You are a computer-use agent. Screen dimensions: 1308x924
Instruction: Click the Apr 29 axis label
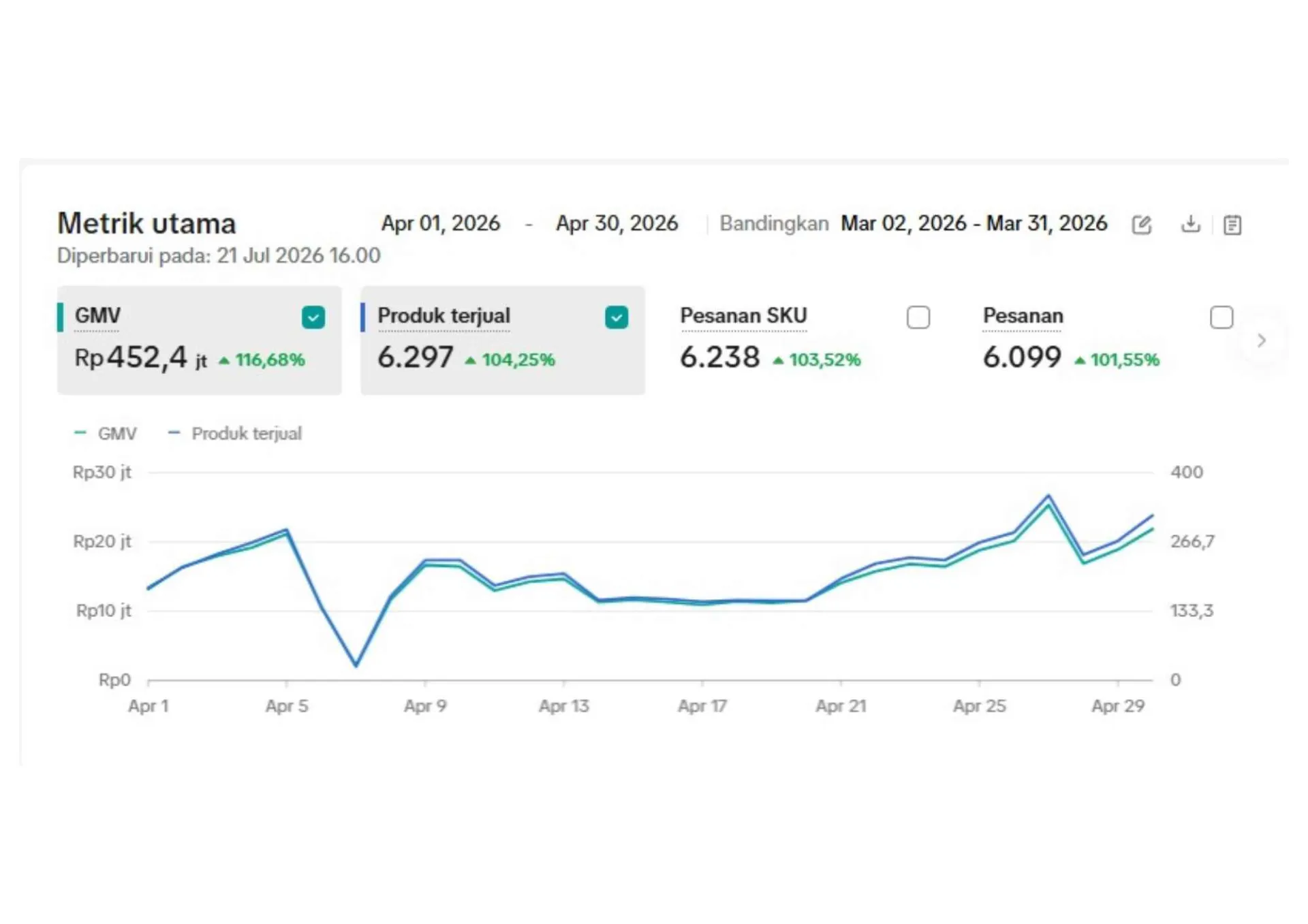coord(1118,706)
